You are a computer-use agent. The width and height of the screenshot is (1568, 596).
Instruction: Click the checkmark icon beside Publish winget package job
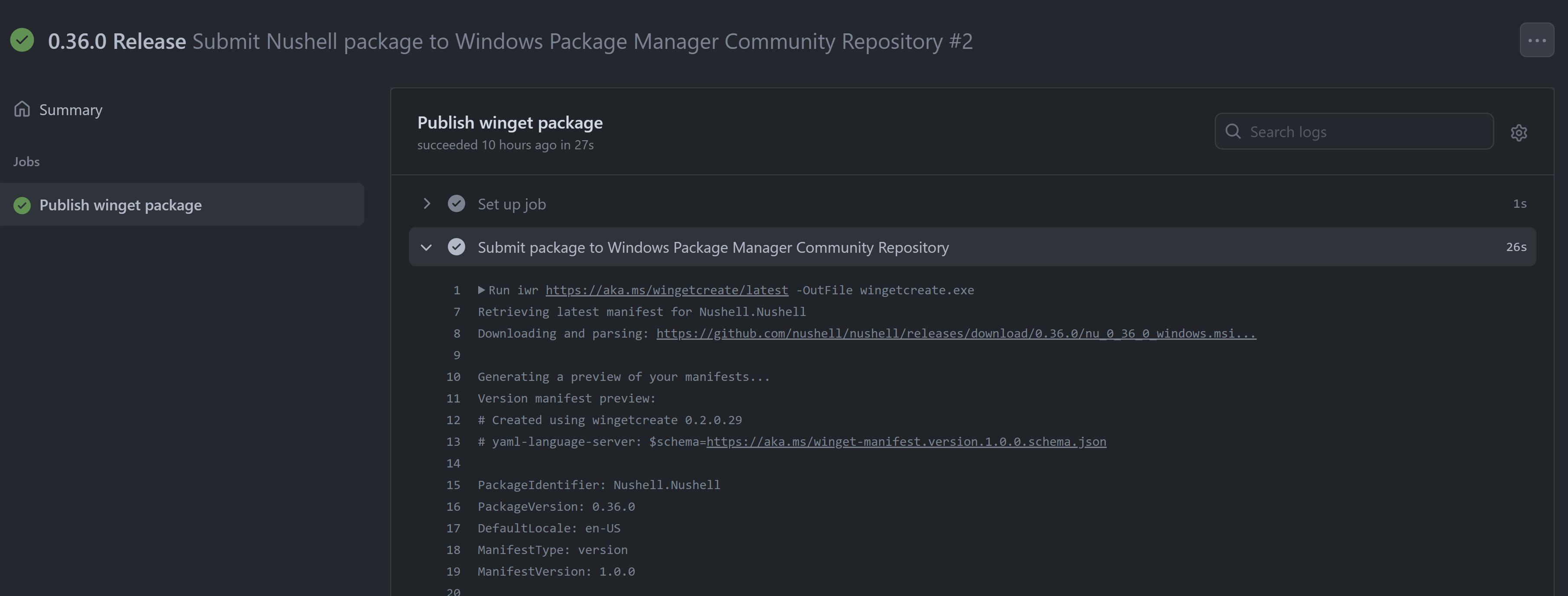point(22,205)
